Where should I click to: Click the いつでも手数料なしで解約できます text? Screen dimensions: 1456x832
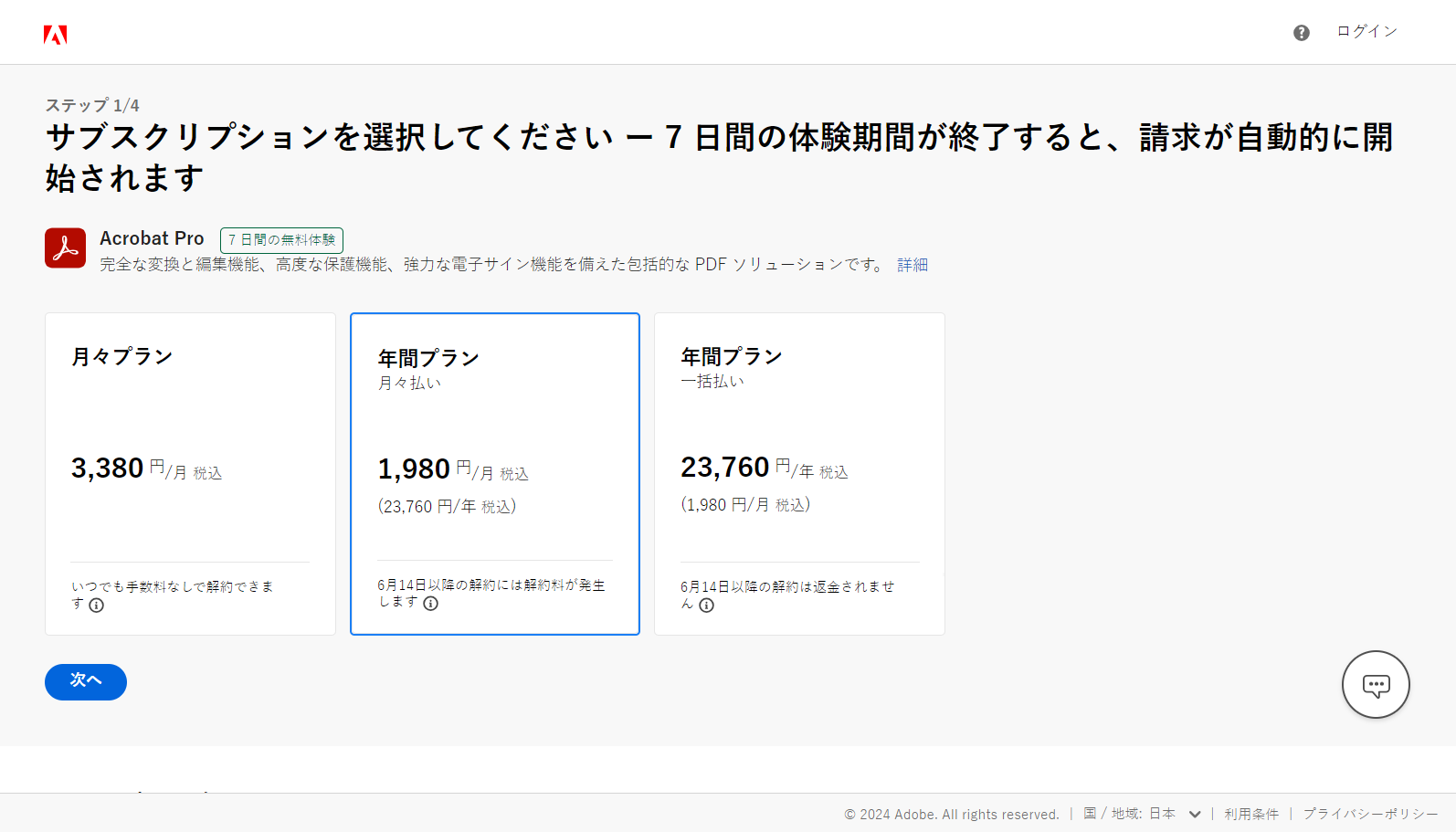(x=172, y=595)
